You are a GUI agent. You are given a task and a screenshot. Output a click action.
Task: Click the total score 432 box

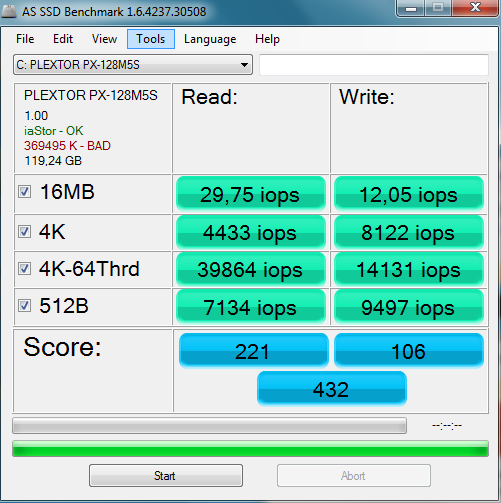[332, 389]
